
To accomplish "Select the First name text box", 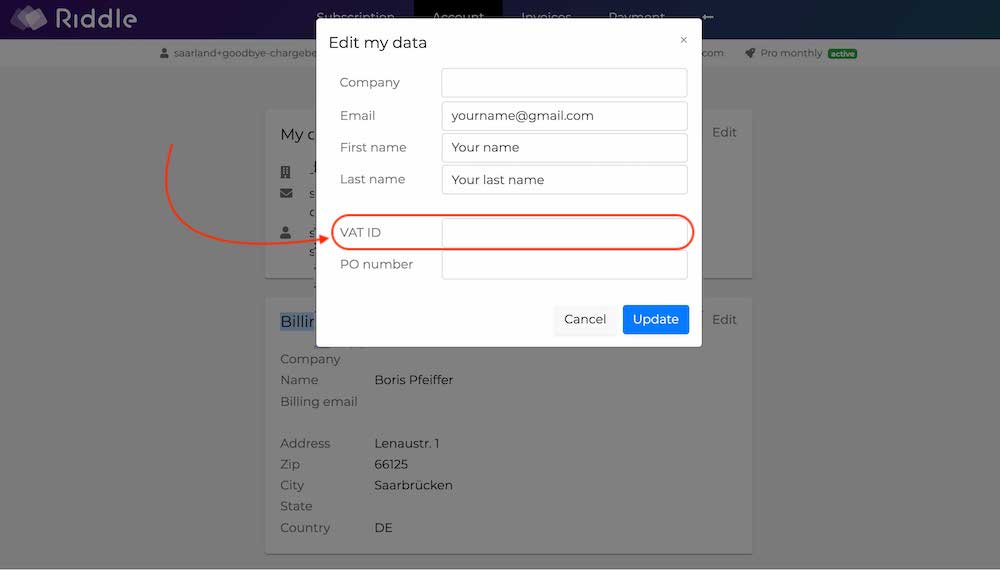I will click(564, 148).
